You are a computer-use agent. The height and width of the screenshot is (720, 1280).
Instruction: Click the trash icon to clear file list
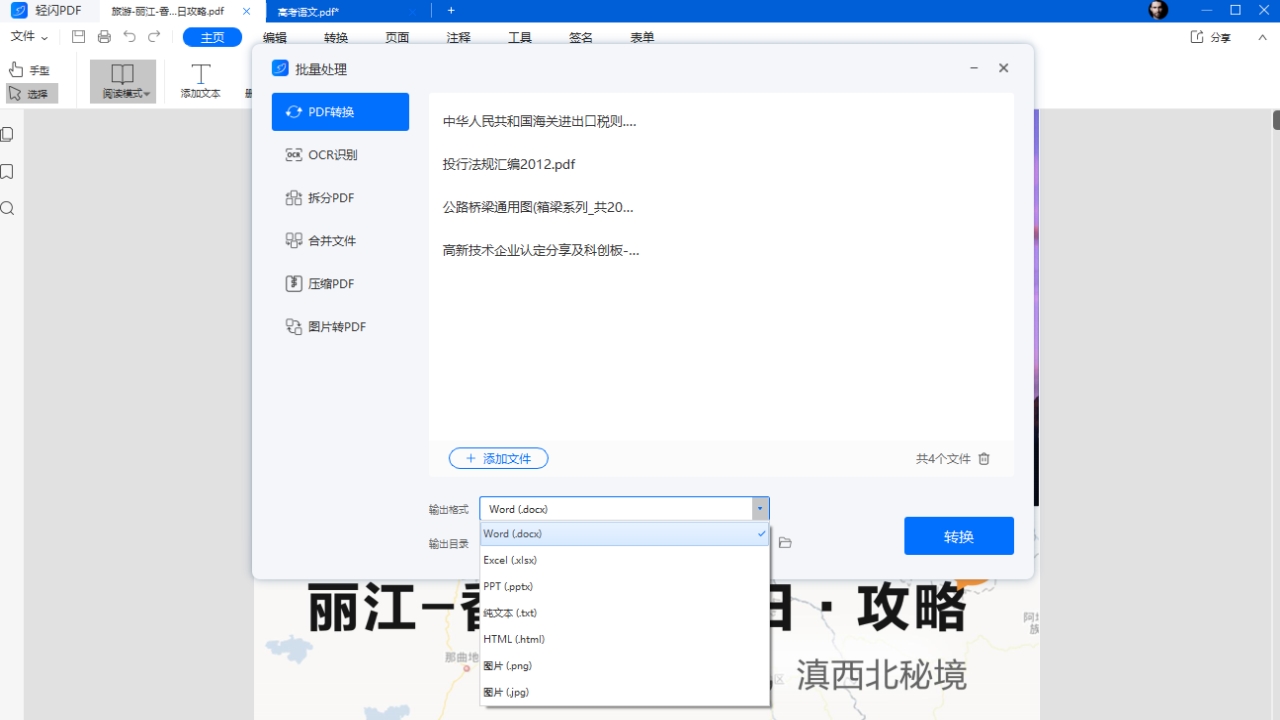[x=983, y=458]
